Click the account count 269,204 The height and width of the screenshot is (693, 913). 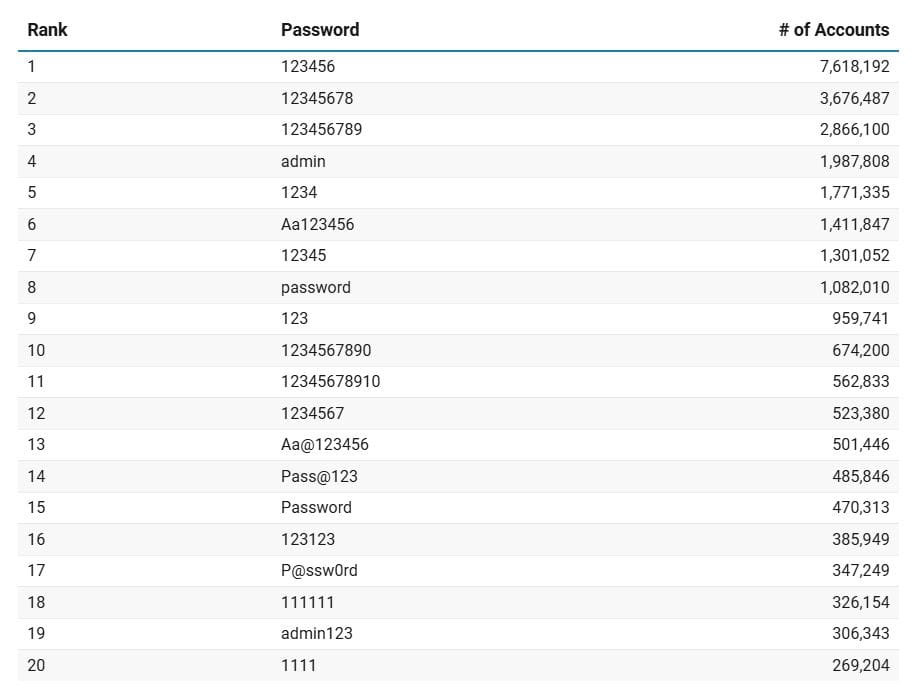[860, 665]
